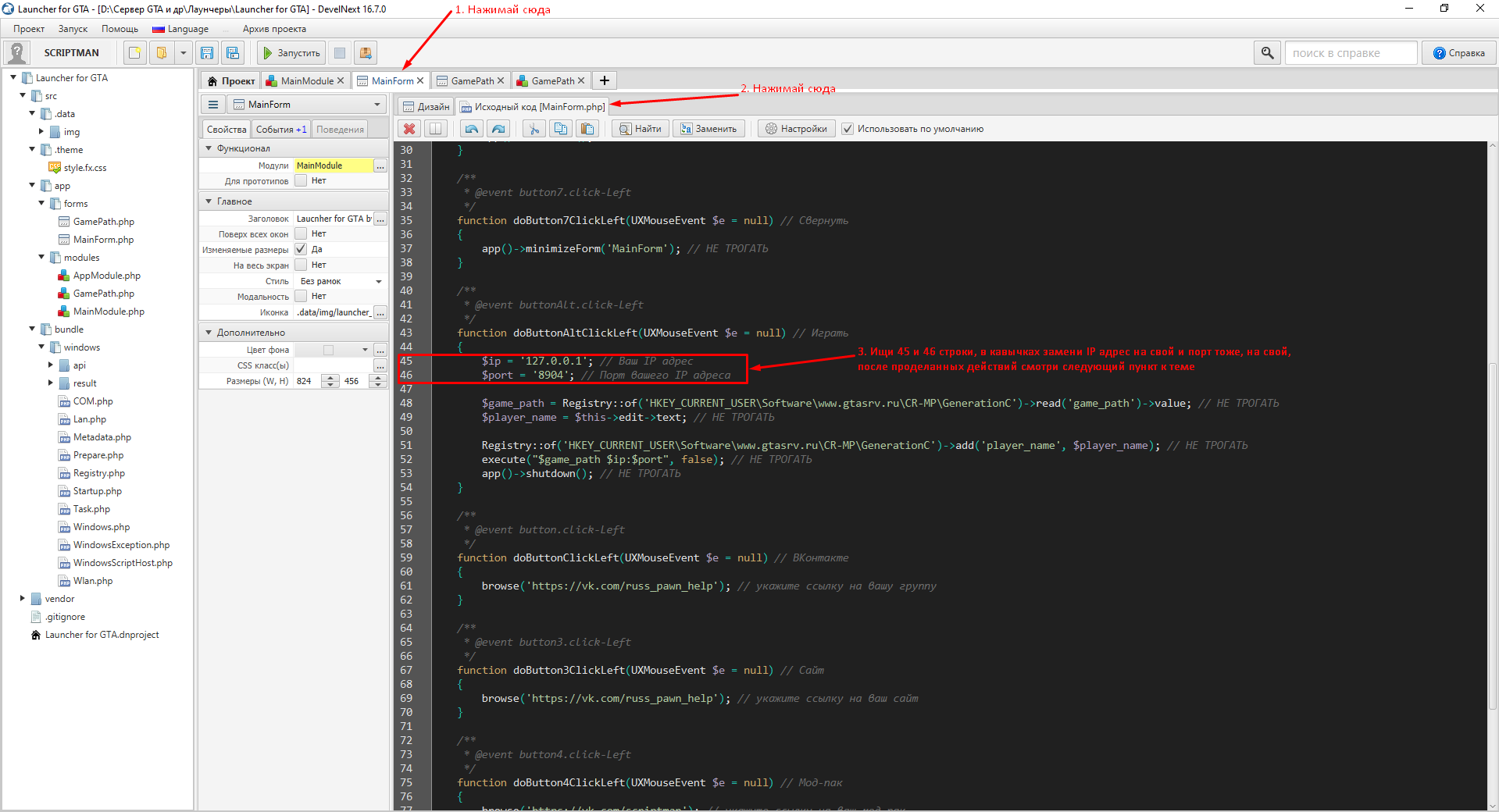Open the Проект menu
This screenshot has width=1499, height=812.
point(29,29)
